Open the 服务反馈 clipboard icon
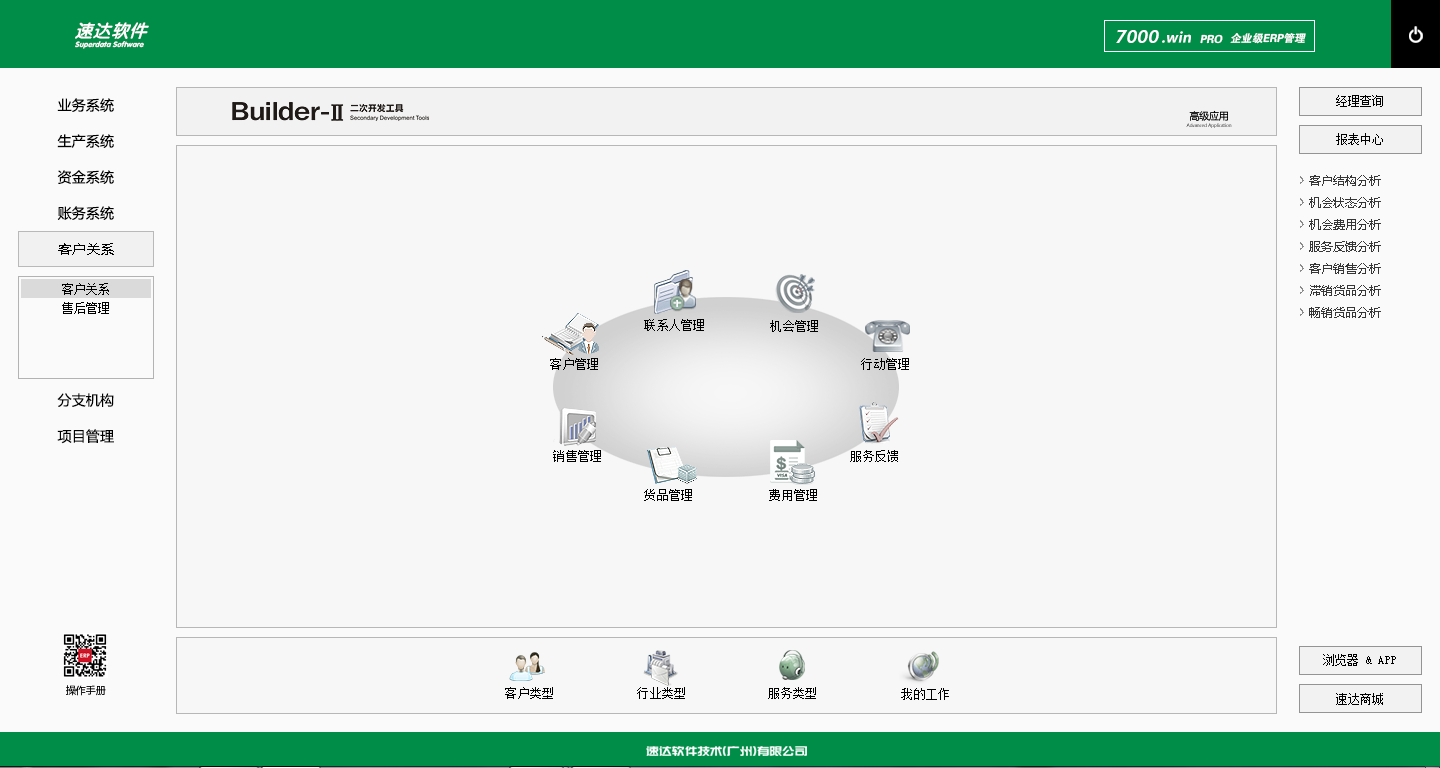Screen dimensions: 1440x768 tap(876, 424)
